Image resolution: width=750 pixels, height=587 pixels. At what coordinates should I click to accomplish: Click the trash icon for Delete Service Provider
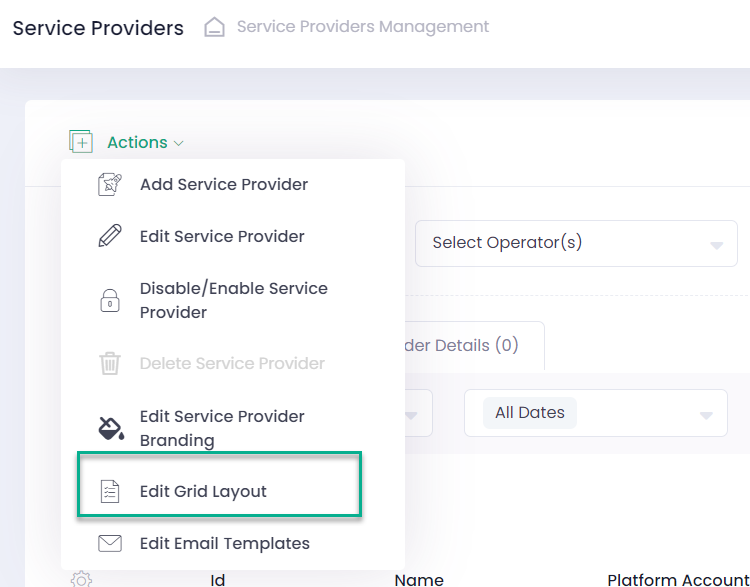109,363
